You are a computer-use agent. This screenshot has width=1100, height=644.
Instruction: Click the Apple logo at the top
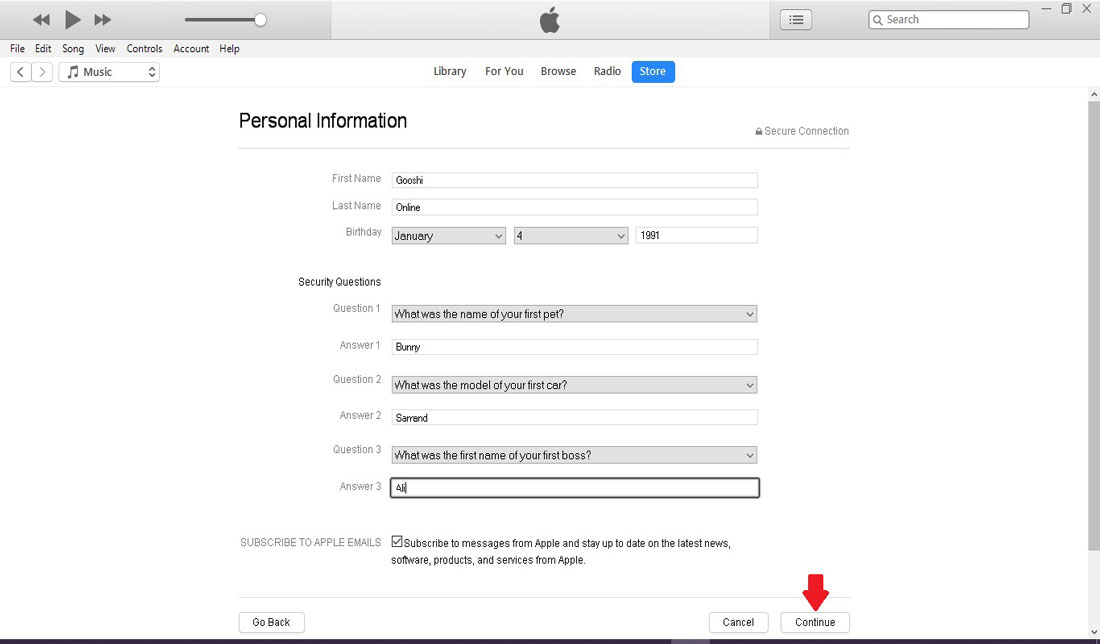[x=549, y=18]
